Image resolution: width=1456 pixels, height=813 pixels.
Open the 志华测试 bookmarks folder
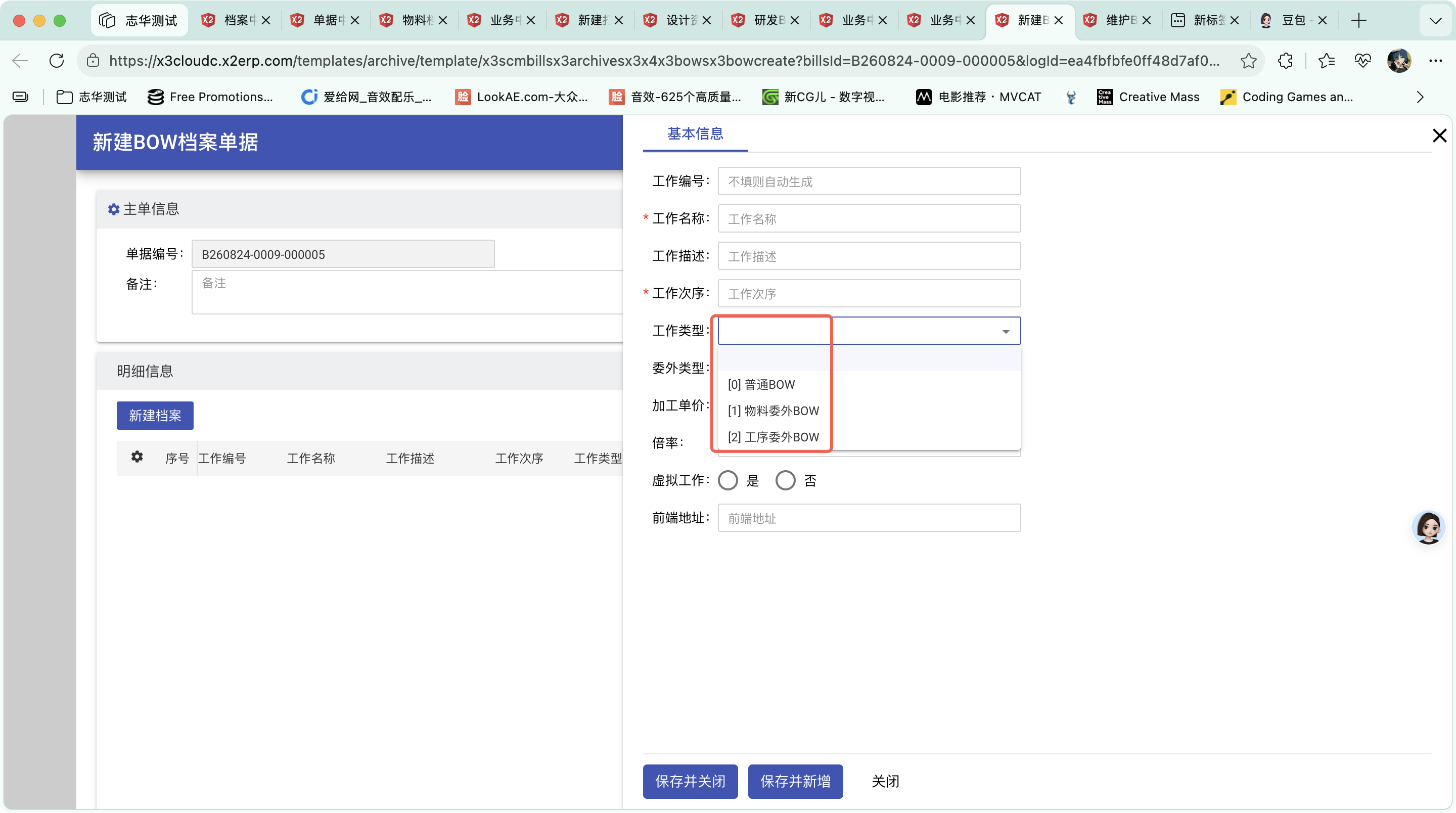click(x=92, y=97)
